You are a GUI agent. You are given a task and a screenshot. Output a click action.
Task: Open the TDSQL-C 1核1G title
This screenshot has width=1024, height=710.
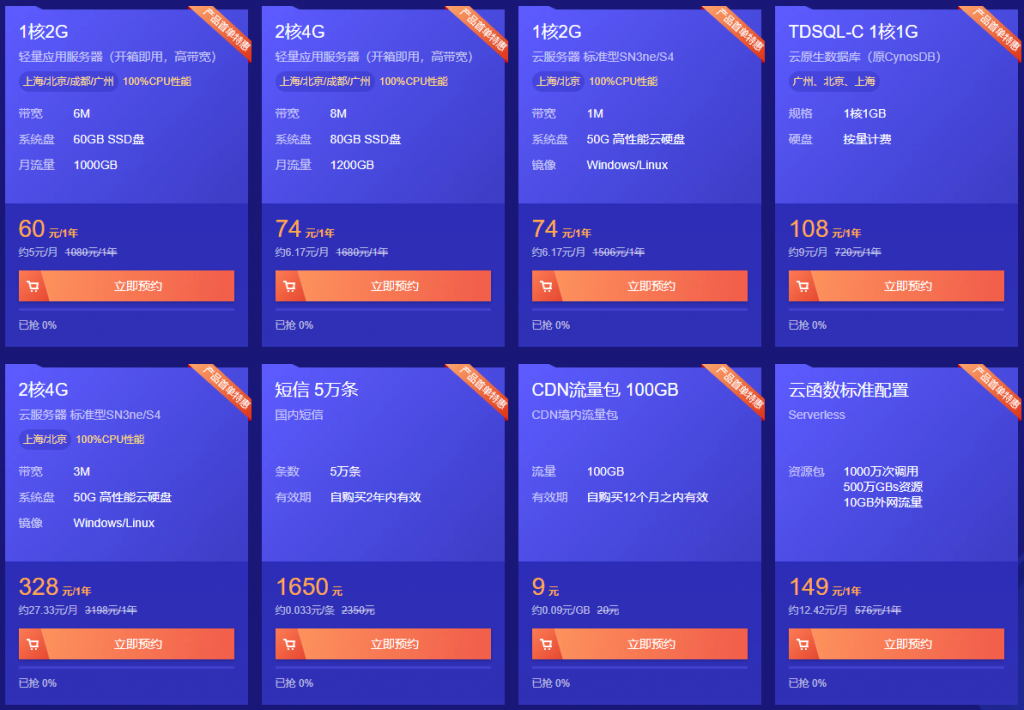[852, 32]
